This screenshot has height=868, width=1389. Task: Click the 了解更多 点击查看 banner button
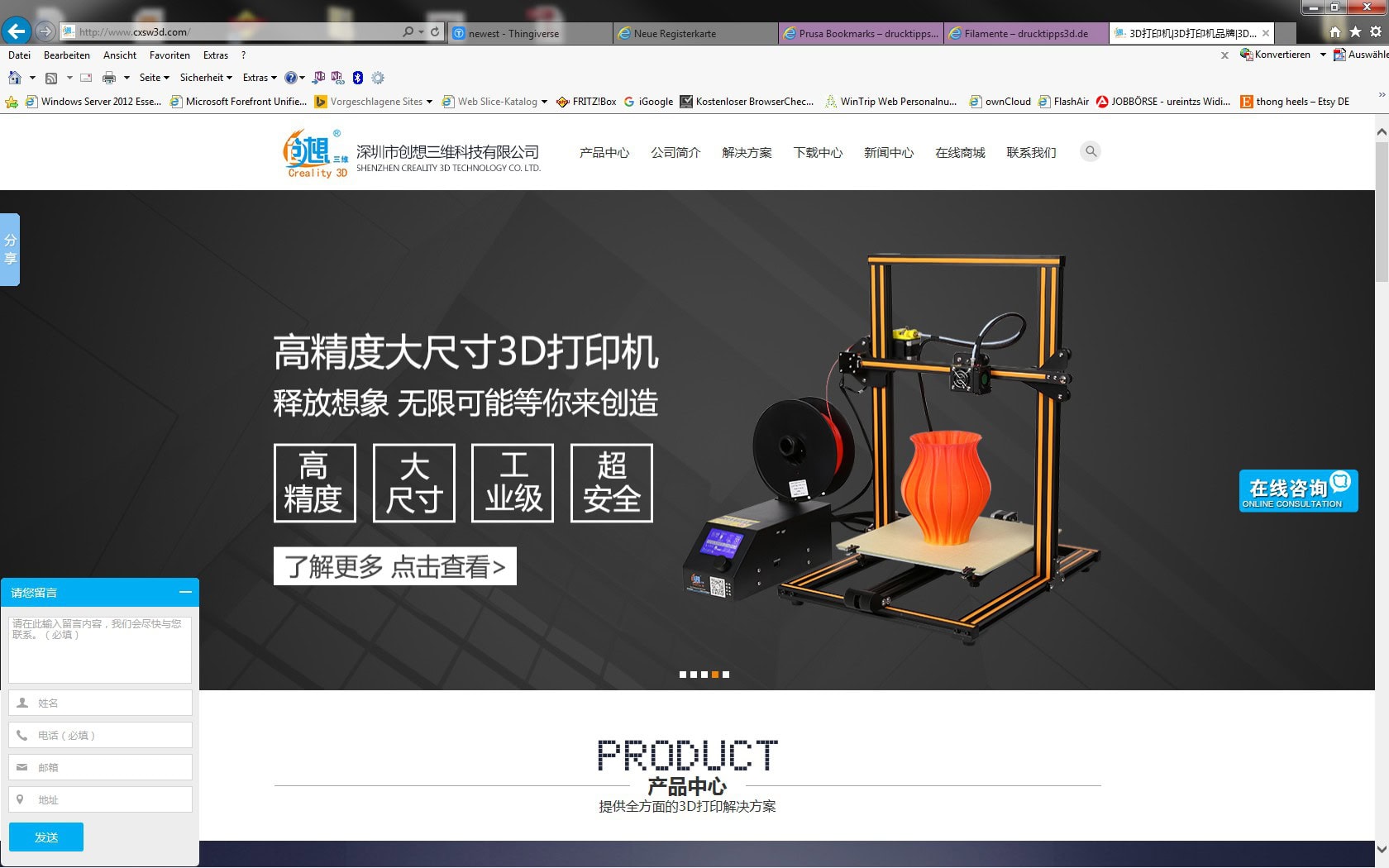pyautogui.click(x=394, y=566)
